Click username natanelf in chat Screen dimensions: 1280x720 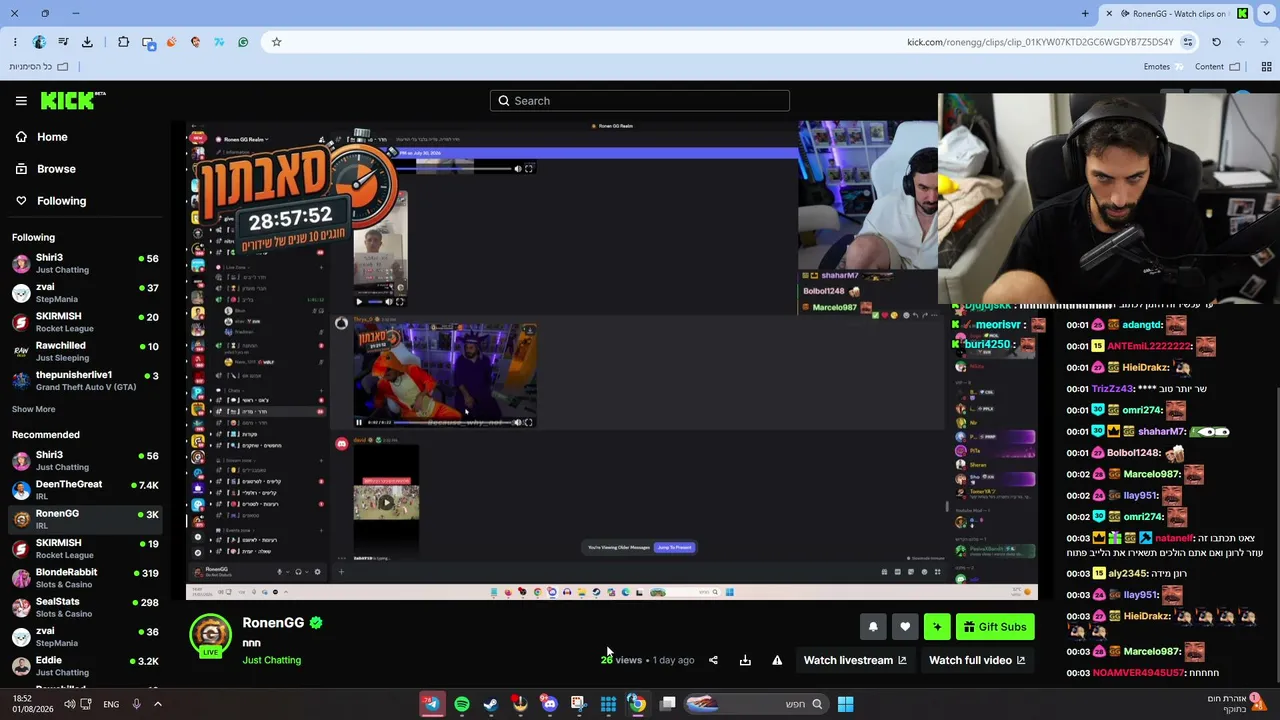click(1175, 538)
